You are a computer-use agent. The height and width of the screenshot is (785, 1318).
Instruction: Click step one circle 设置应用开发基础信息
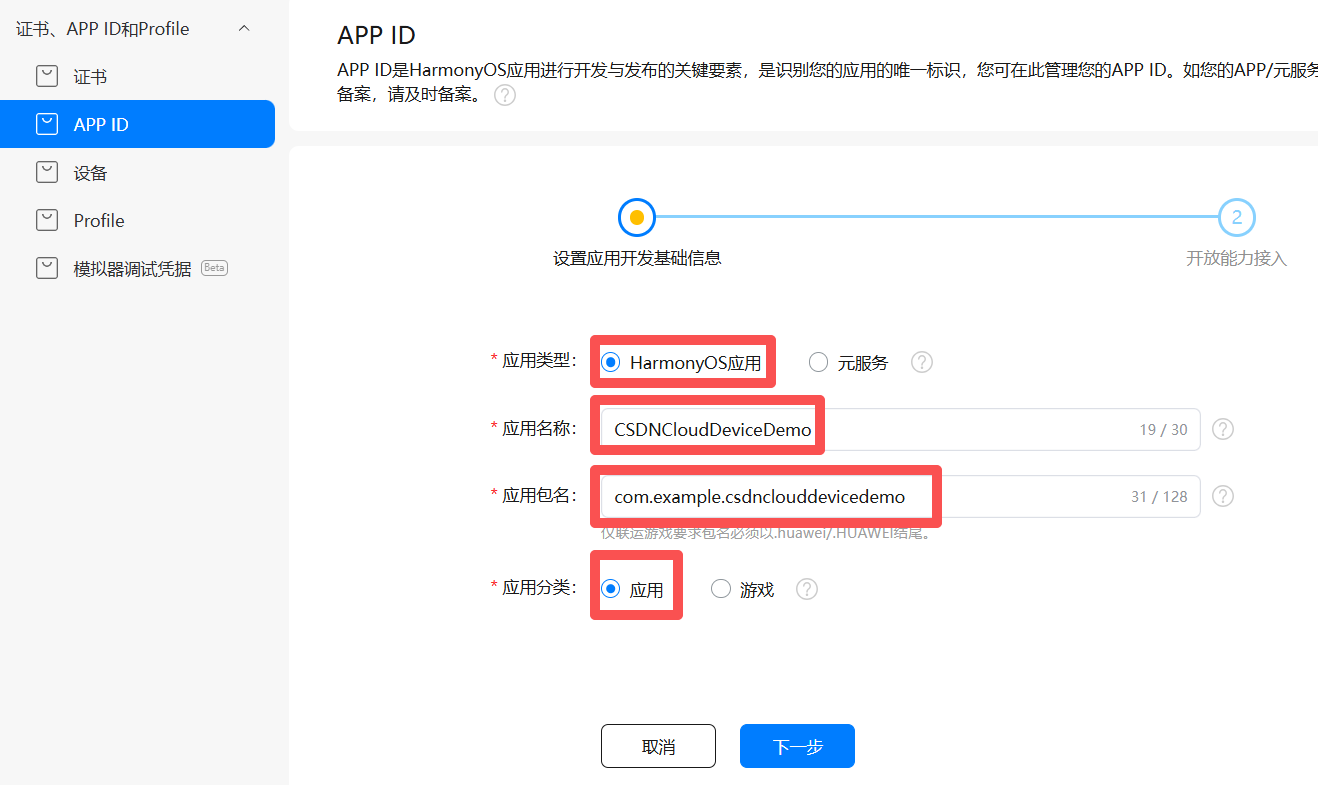pyautogui.click(x=637, y=216)
